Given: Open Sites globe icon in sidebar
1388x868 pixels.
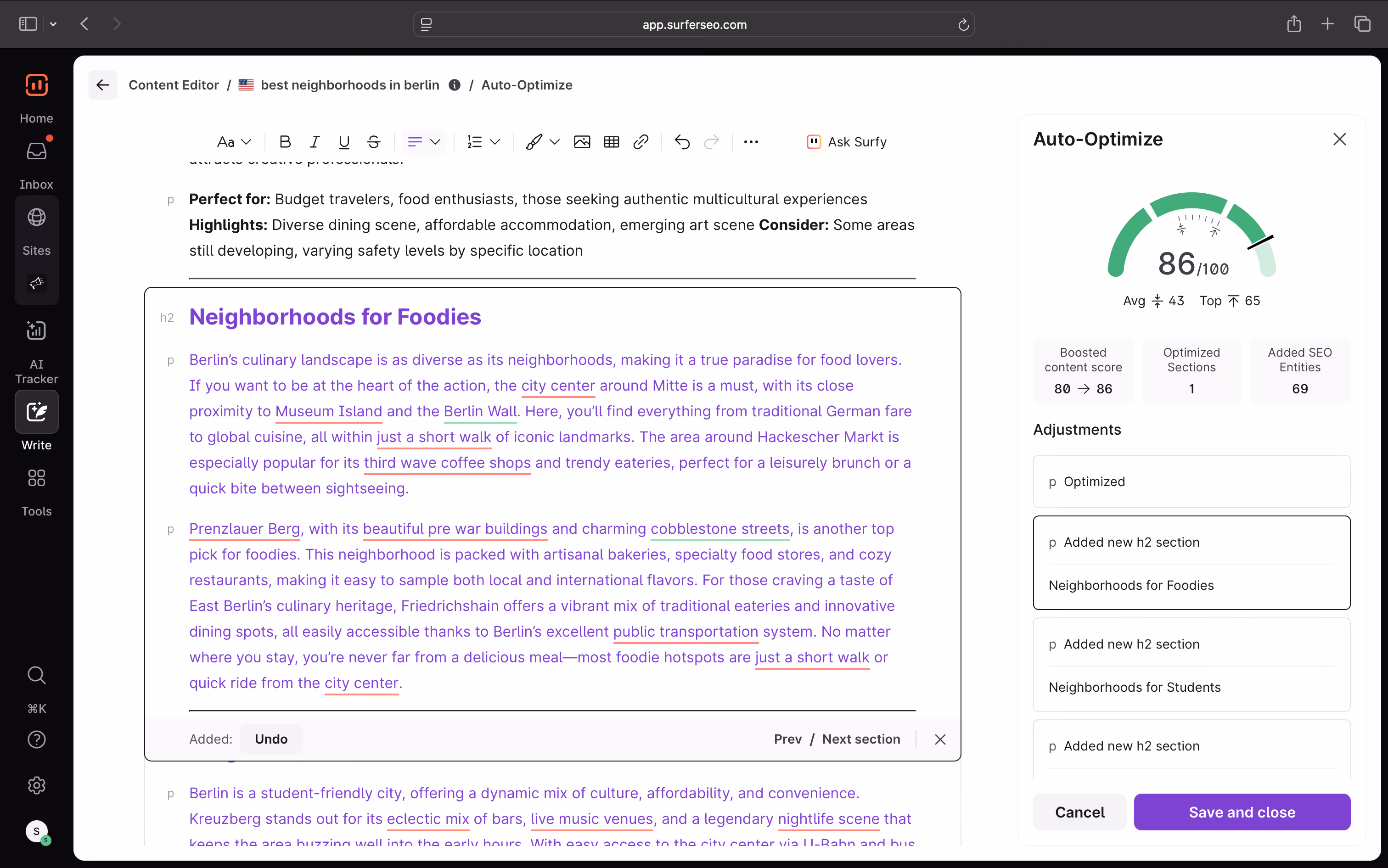Looking at the screenshot, I should (x=36, y=217).
